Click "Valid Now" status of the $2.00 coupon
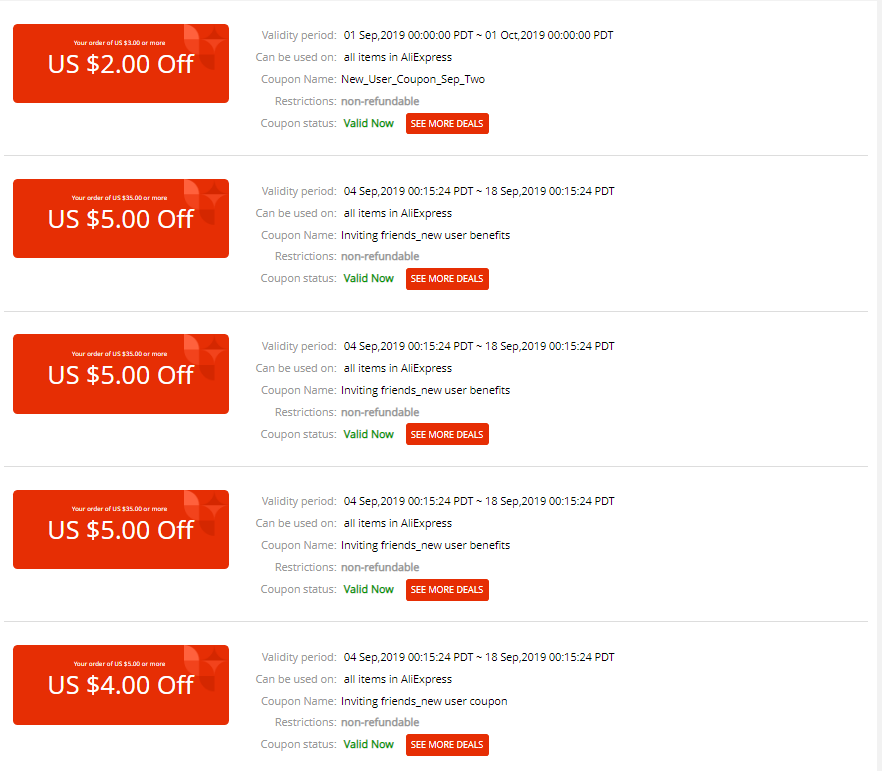 pyautogui.click(x=368, y=123)
